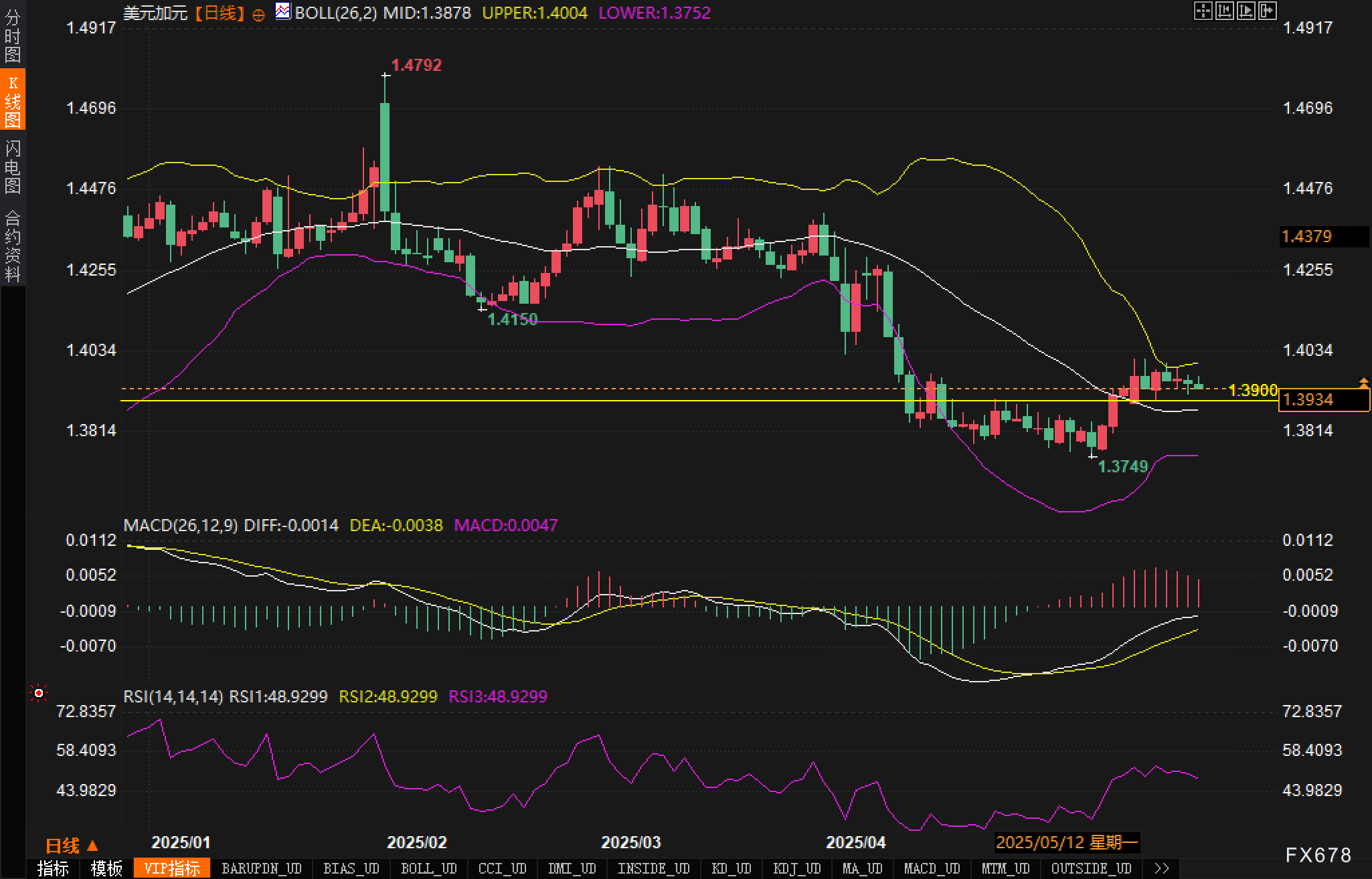Click the orange arrow above the 1.3934 price
Screen dimensions: 1372x879
(1363, 383)
